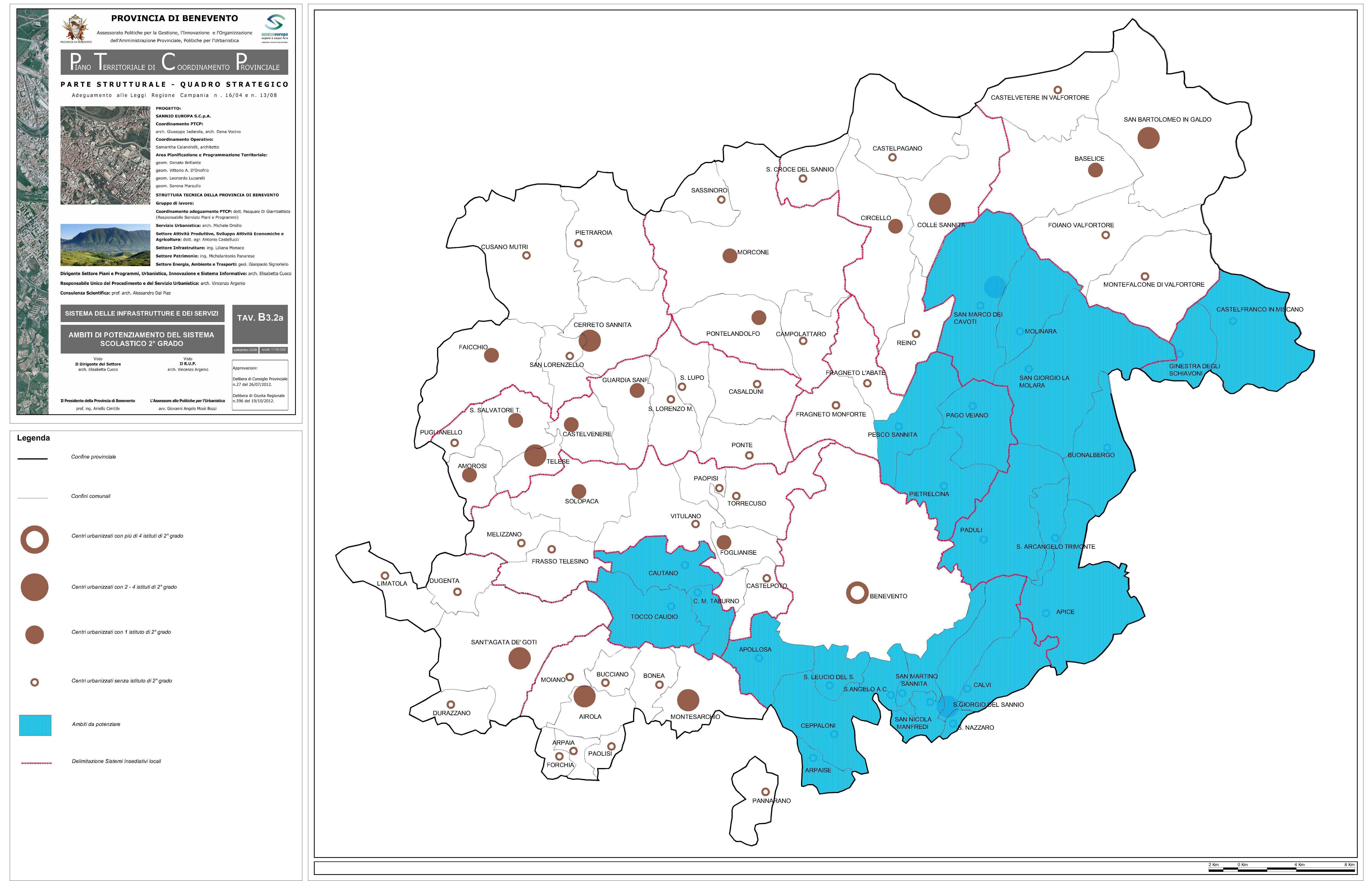Click the 'PROVINCIA DI BENEVENTO' header title
The width and height of the screenshot is (1372, 881).
(x=174, y=18)
